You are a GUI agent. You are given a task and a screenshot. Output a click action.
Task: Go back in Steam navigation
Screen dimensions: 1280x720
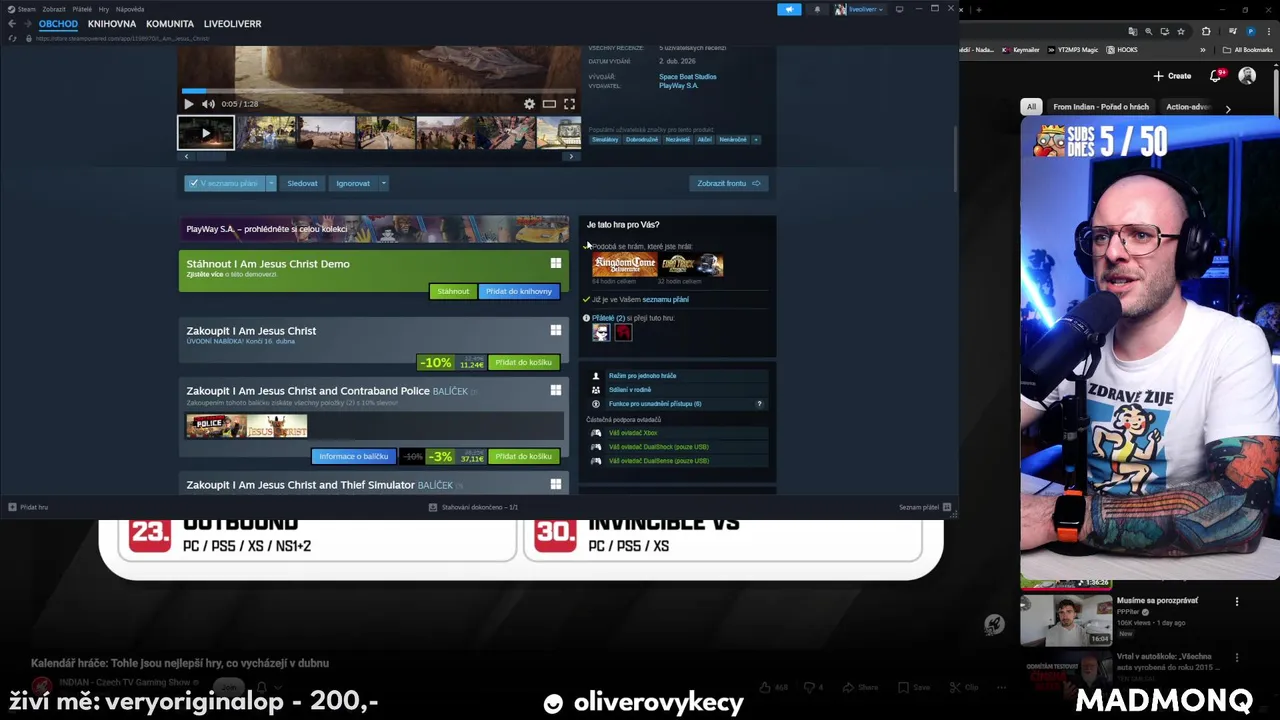(x=12, y=23)
